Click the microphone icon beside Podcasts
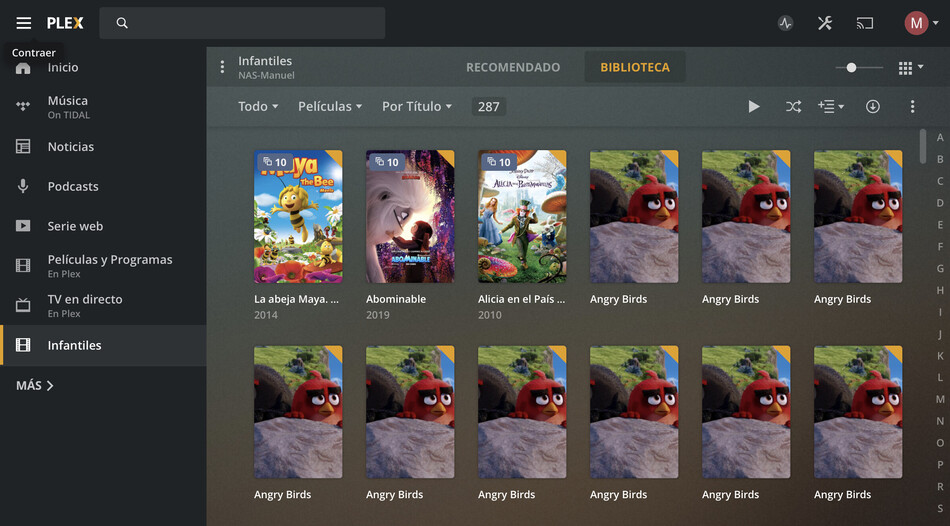The width and height of the screenshot is (950, 526). [23, 186]
